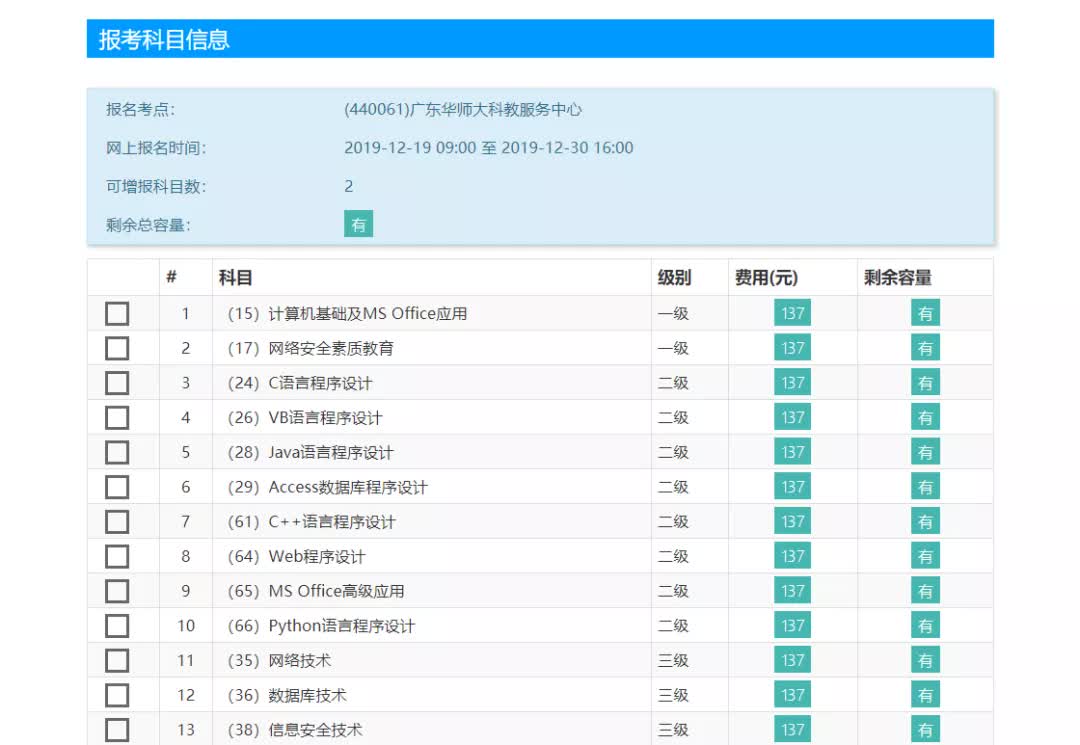Tick the 数据库技术 row checkbox
Screen dimensions: 1080x745
tap(117, 694)
